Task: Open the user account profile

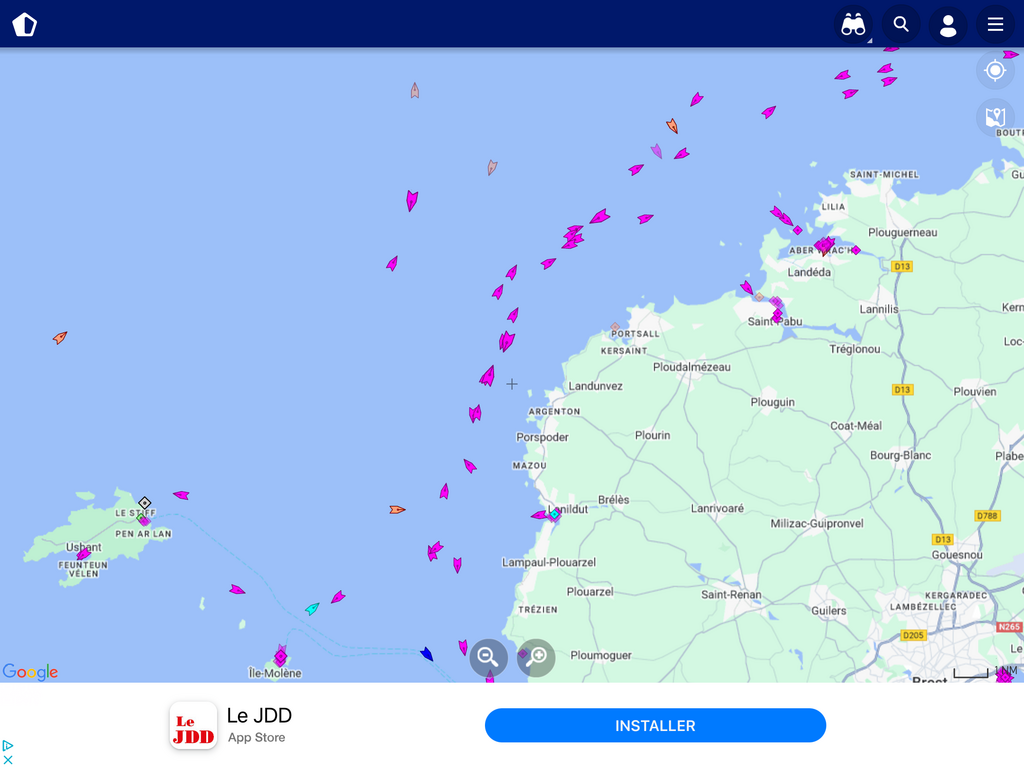Action: click(948, 25)
